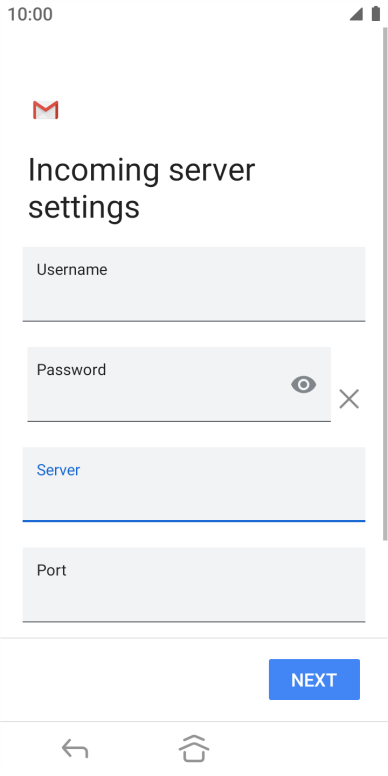The width and height of the screenshot is (388, 776).
Task: Tap the home navigation icon
Action: [x=194, y=749]
